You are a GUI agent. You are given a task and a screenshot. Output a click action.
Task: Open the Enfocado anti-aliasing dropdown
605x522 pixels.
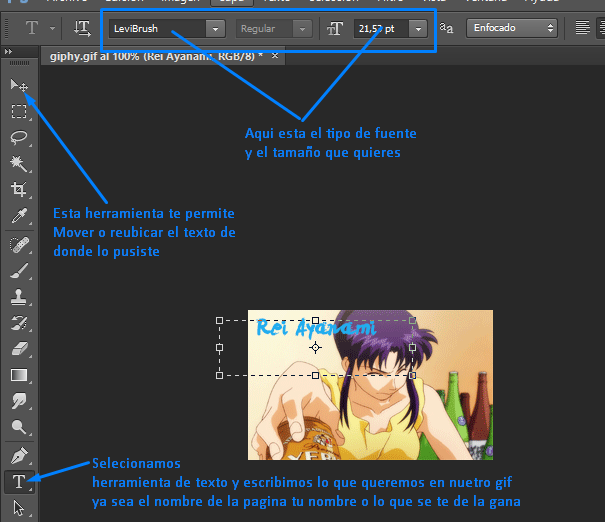point(512,28)
